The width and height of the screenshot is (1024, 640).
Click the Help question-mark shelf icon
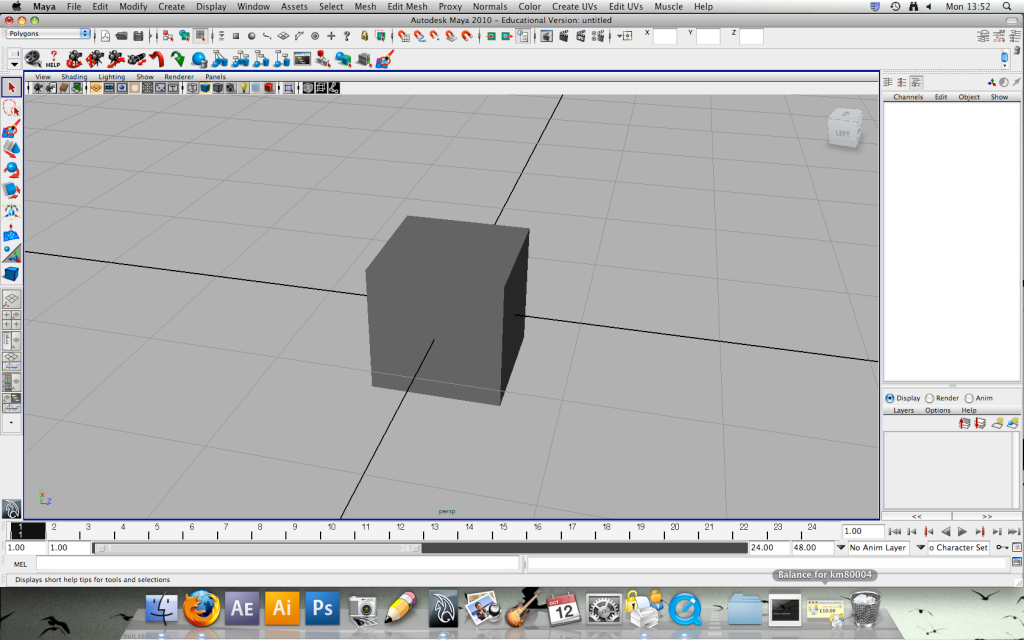pyautogui.click(x=53, y=59)
